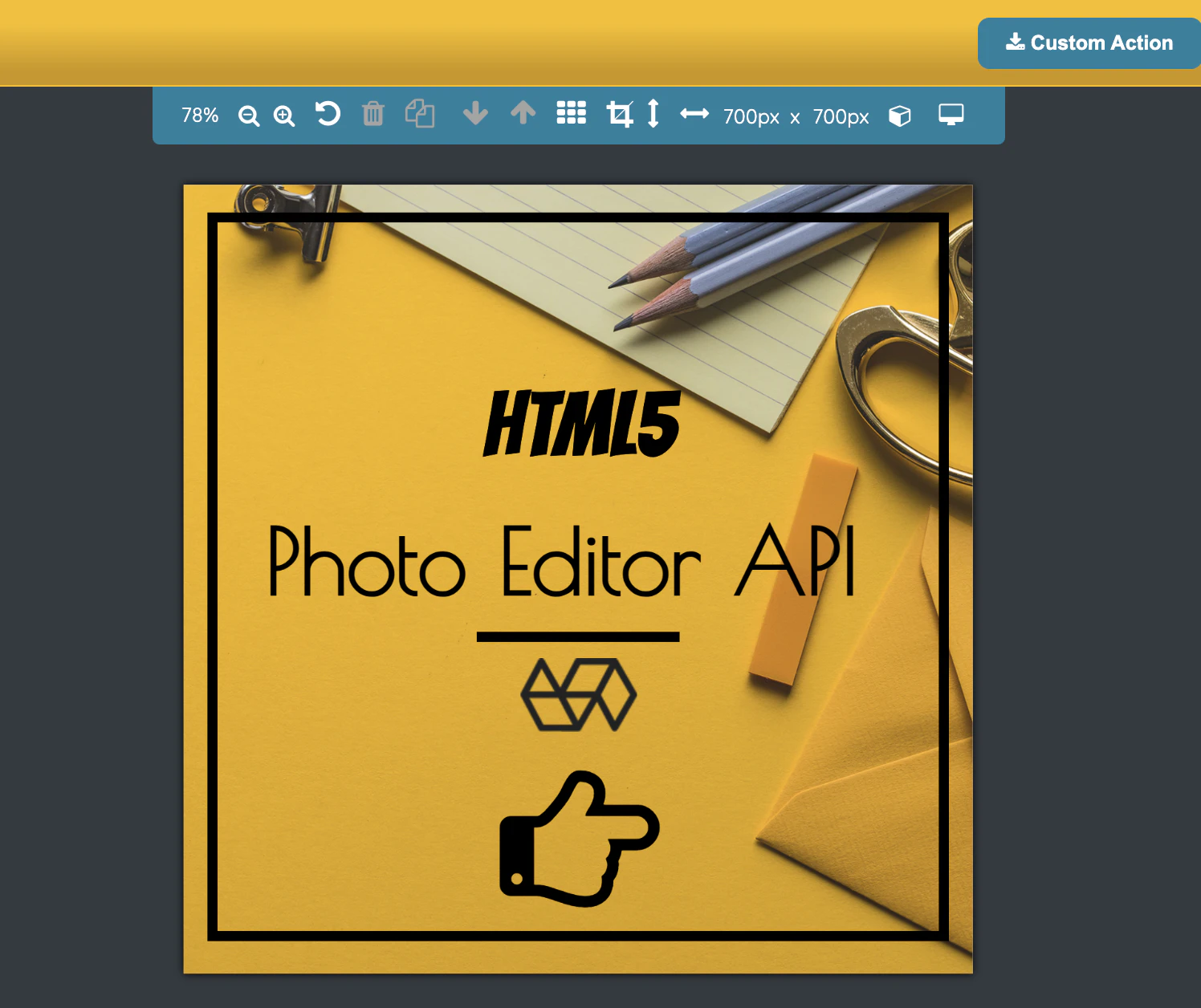
Task: Select the Zoom in tool
Action: click(283, 116)
